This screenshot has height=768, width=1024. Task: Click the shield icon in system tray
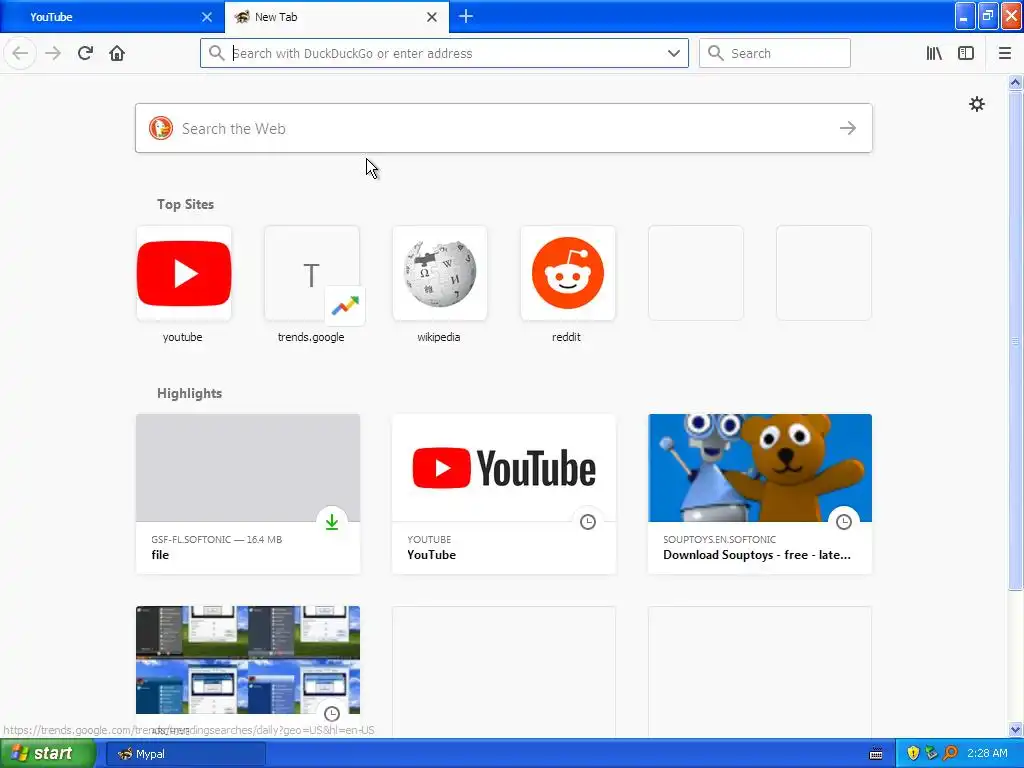913,754
